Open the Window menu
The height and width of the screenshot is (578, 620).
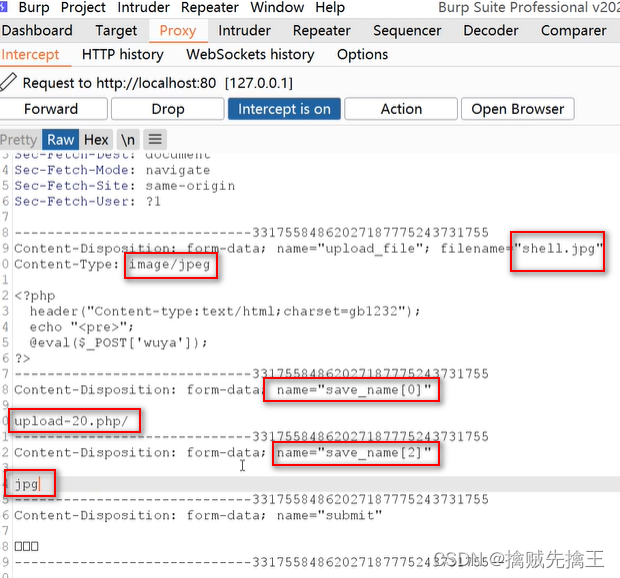coord(277,7)
